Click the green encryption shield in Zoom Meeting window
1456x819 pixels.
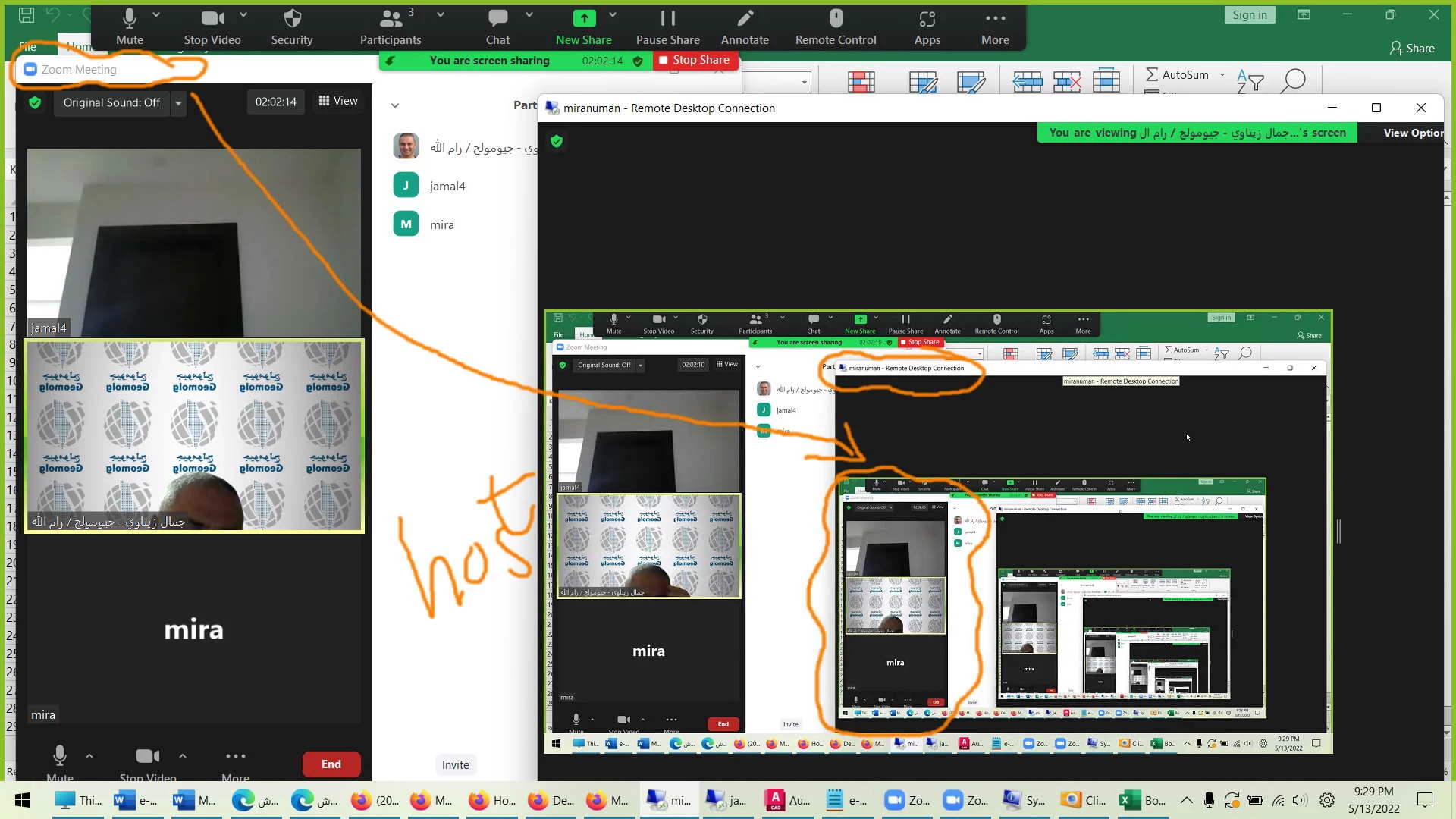(x=35, y=102)
